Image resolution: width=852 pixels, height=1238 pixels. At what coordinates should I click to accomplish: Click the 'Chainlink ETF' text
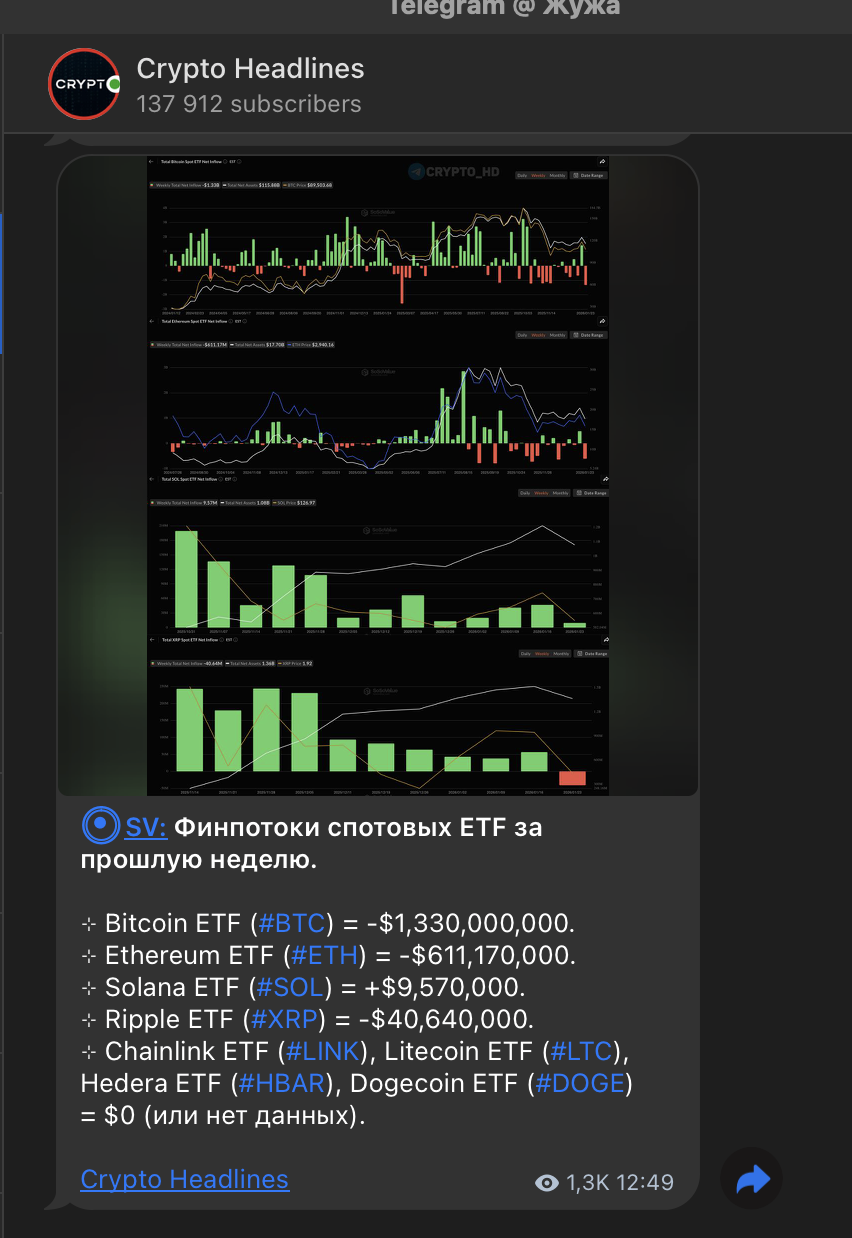[x=187, y=1051]
